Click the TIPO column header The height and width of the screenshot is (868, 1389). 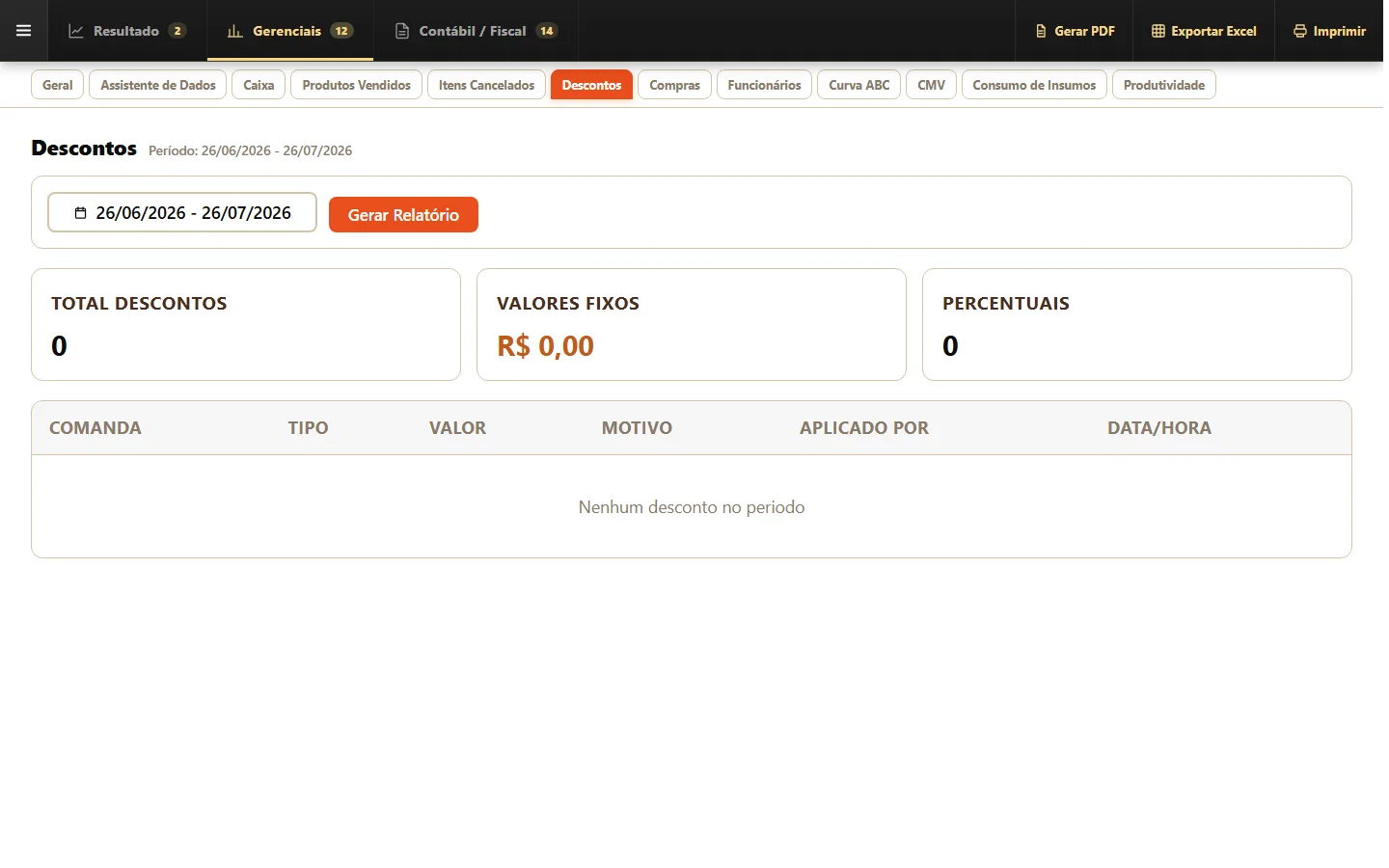point(309,428)
